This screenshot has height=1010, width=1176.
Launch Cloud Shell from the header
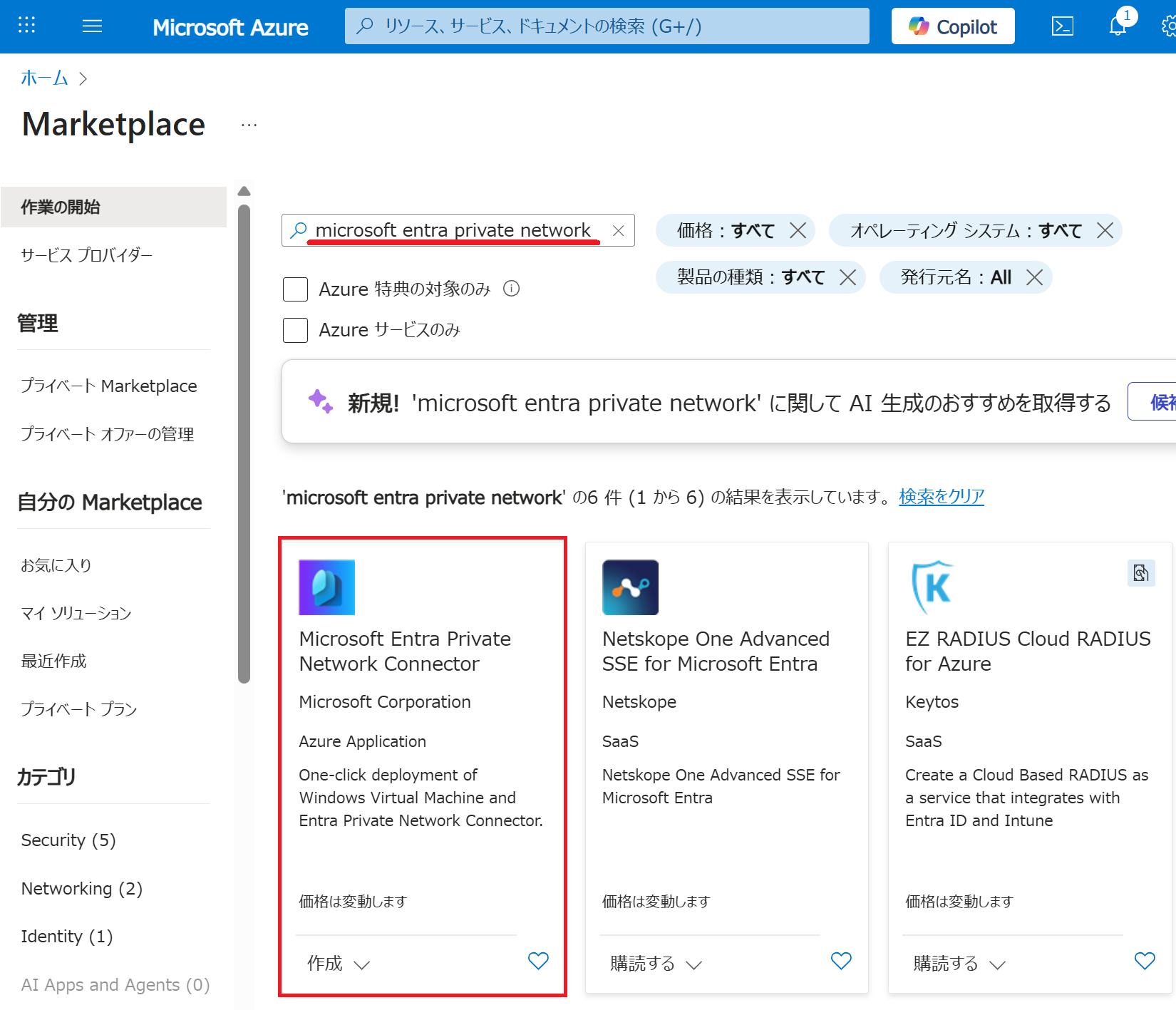(1062, 26)
